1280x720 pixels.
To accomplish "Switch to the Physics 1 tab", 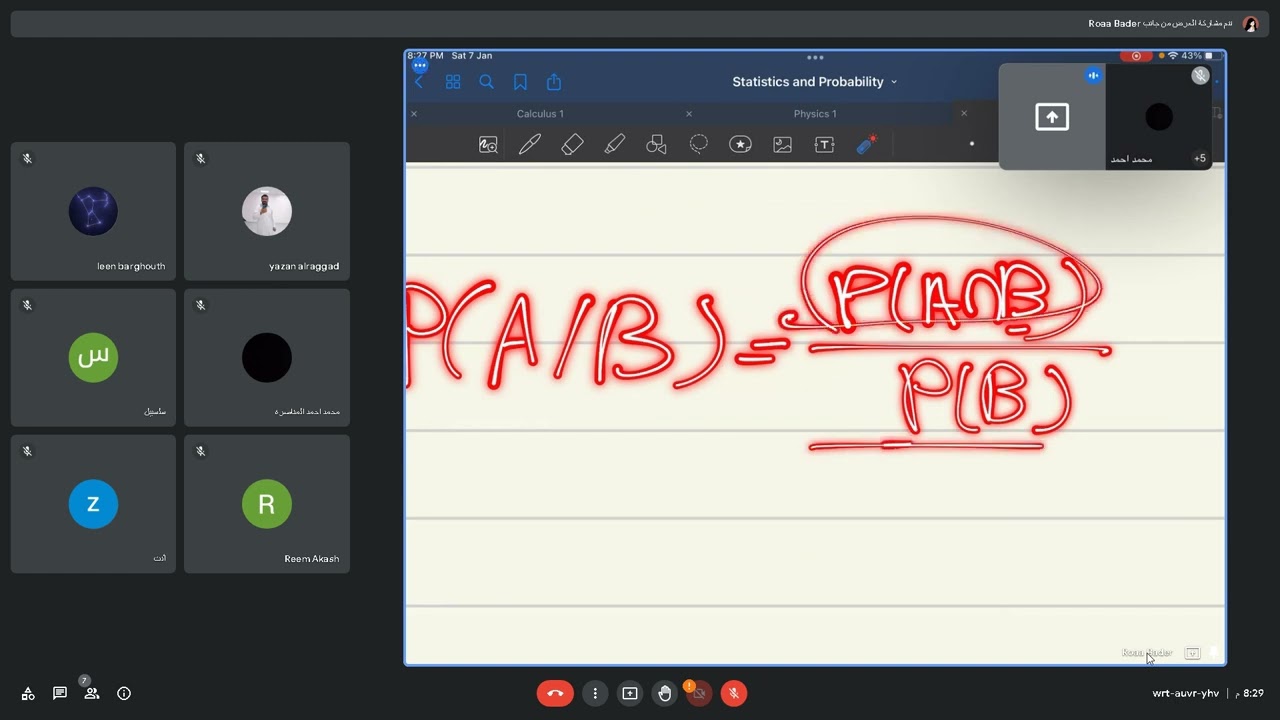I will click(x=815, y=114).
